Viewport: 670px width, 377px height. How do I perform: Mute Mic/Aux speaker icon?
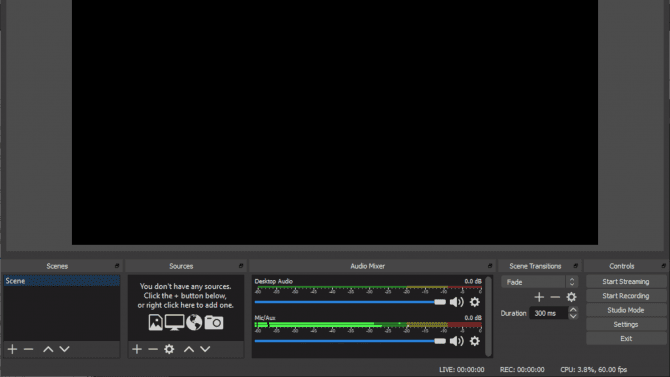click(457, 341)
